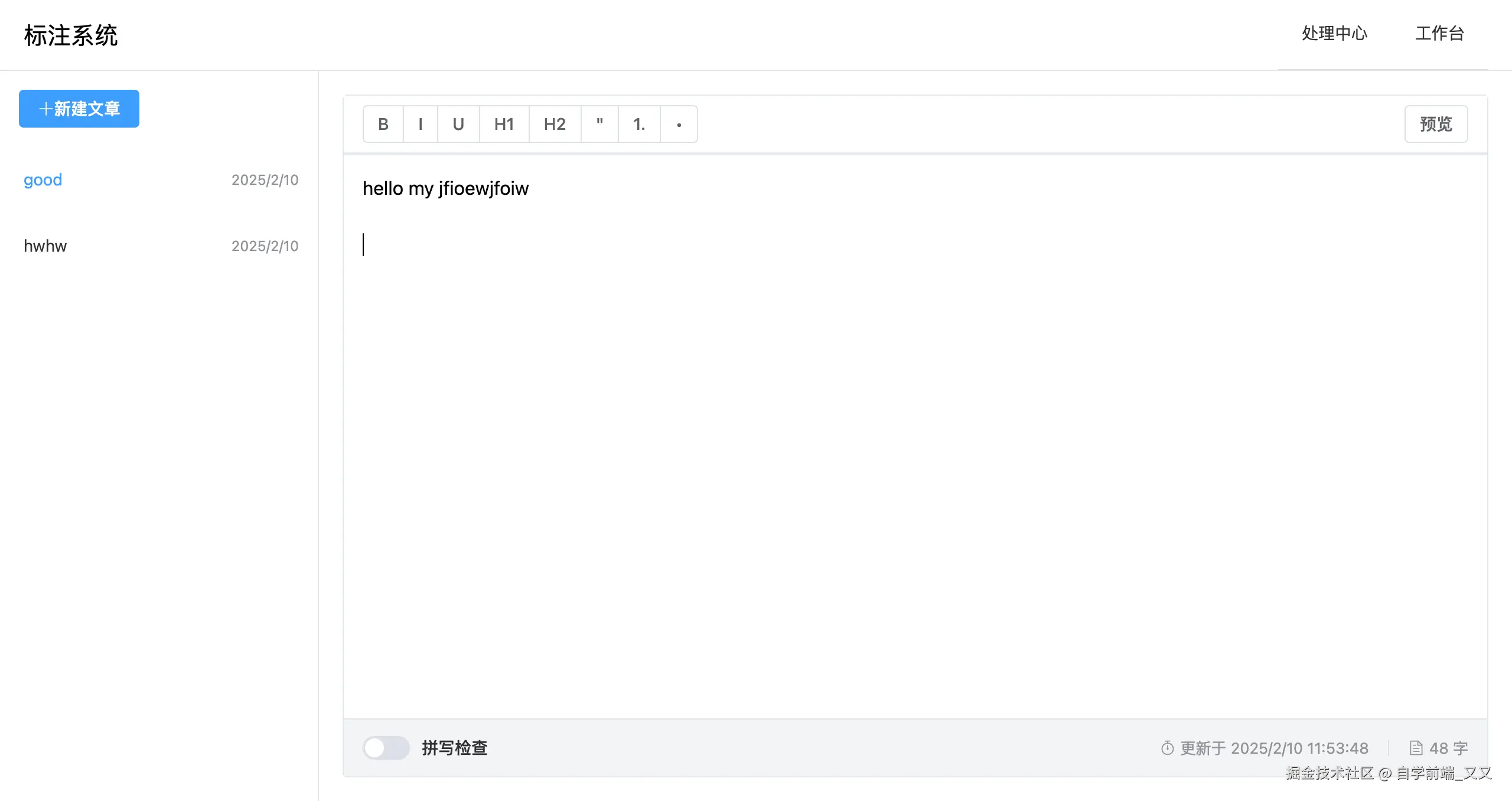Click the 标注系统 title
The image size is (1512, 801).
(x=71, y=35)
